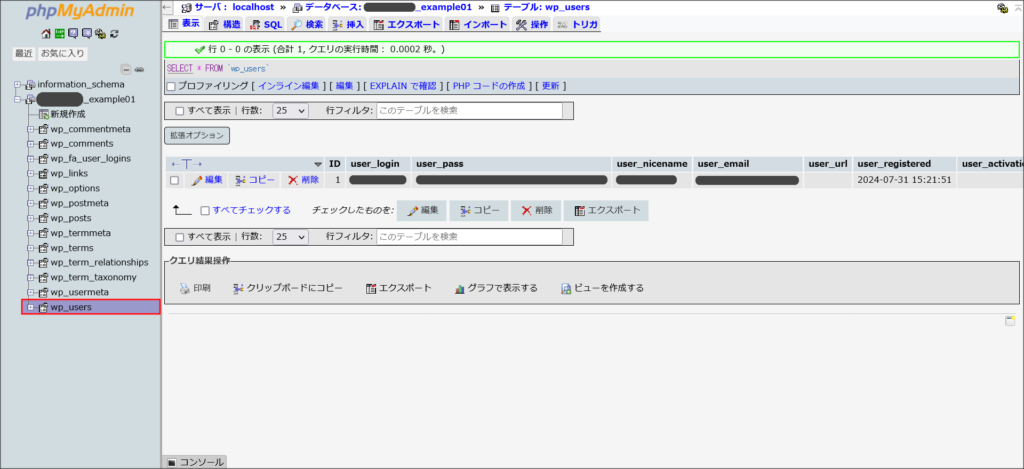
Task: Expand the wp_fa_user_logins table node
Action: tap(30, 159)
